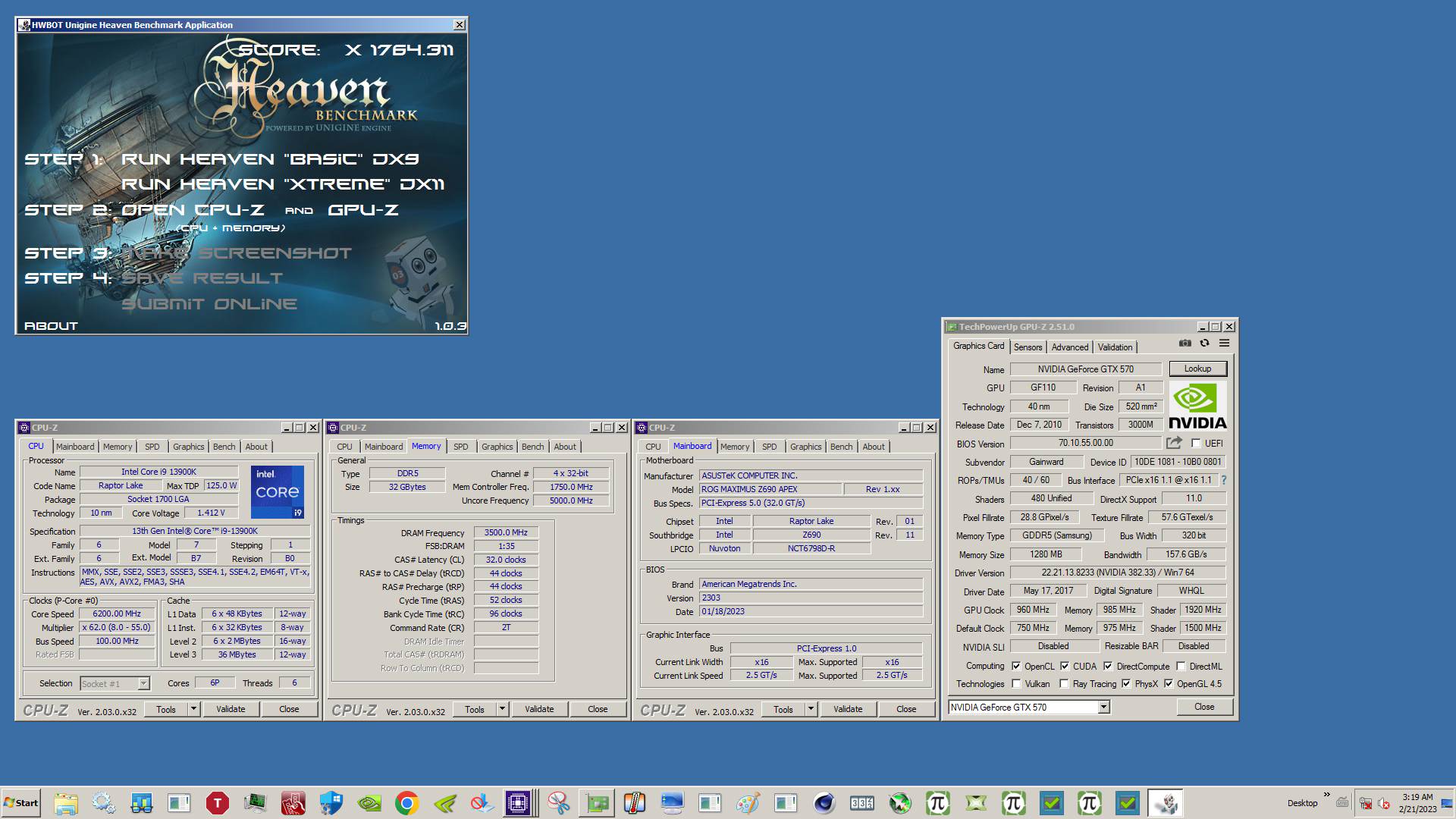
Task: Click the DRAM Frequency value 3500.0 MHz
Action: tap(506, 533)
